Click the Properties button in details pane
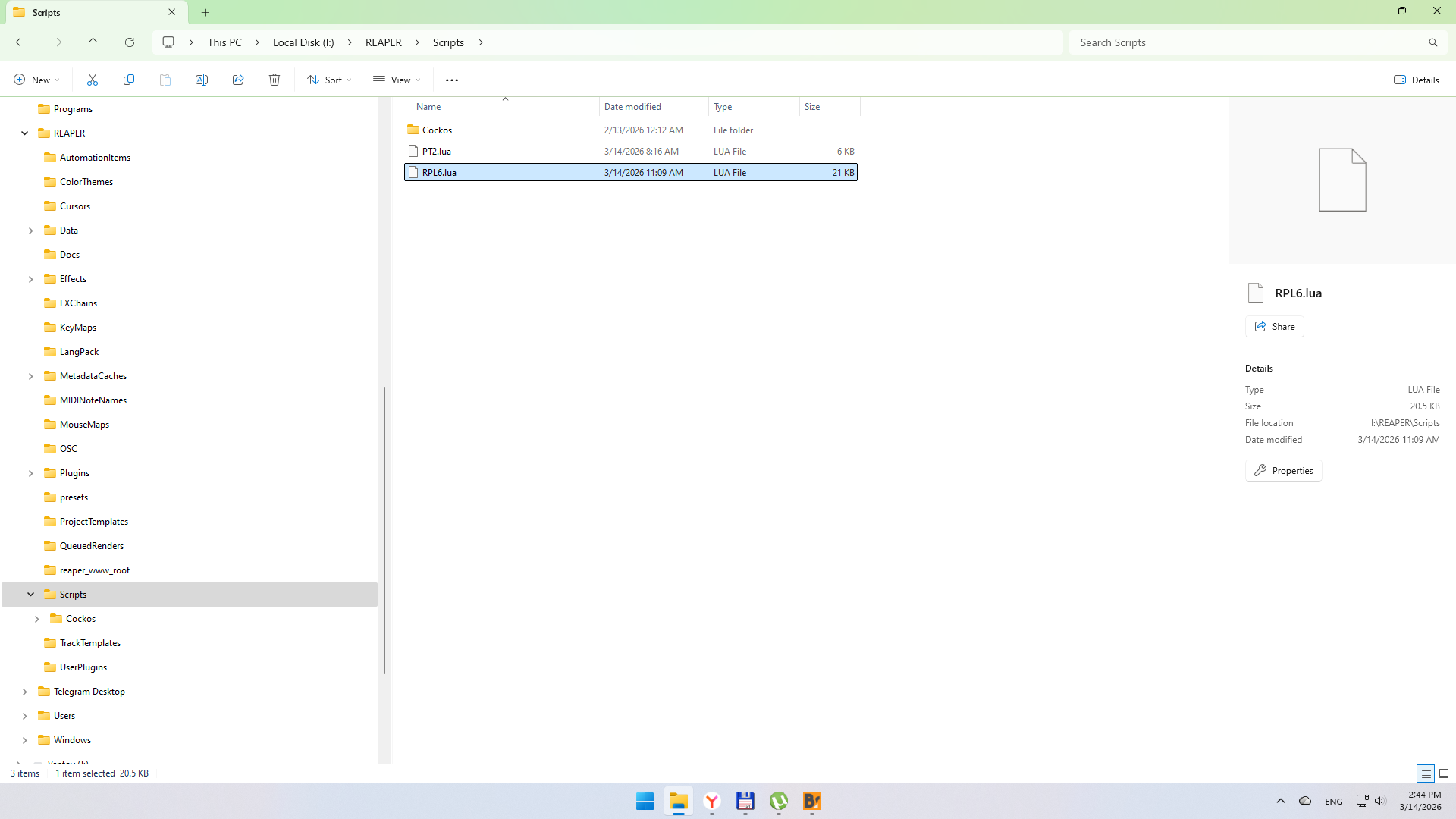Screen dimensions: 1456x819 [x=1283, y=471]
